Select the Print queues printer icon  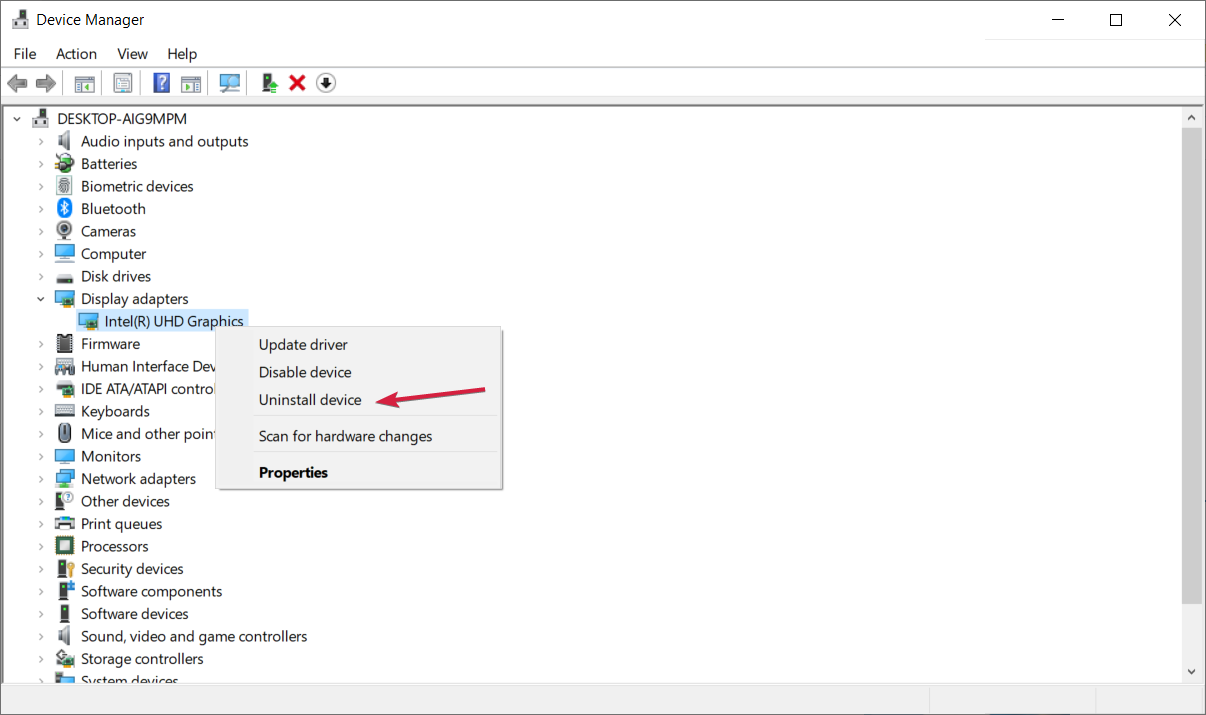[x=65, y=524]
